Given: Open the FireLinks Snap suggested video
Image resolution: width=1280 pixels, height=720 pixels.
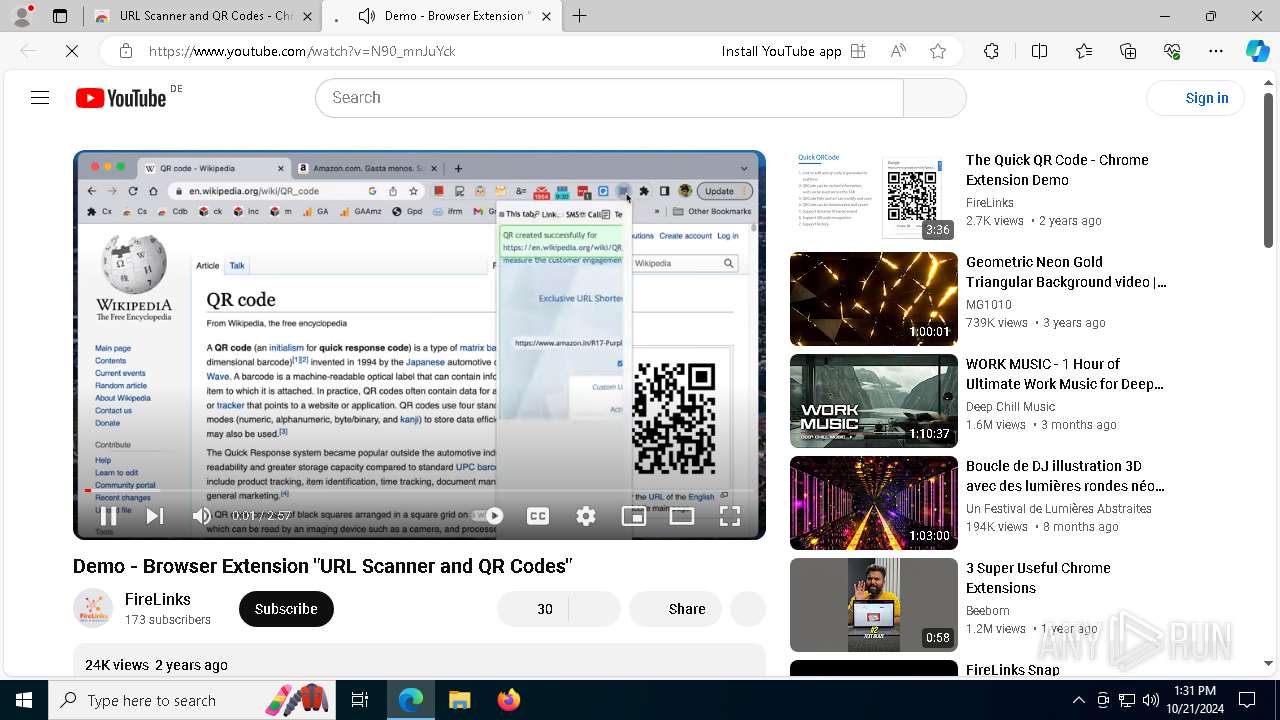Looking at the screenshot, I should 1012,670.
